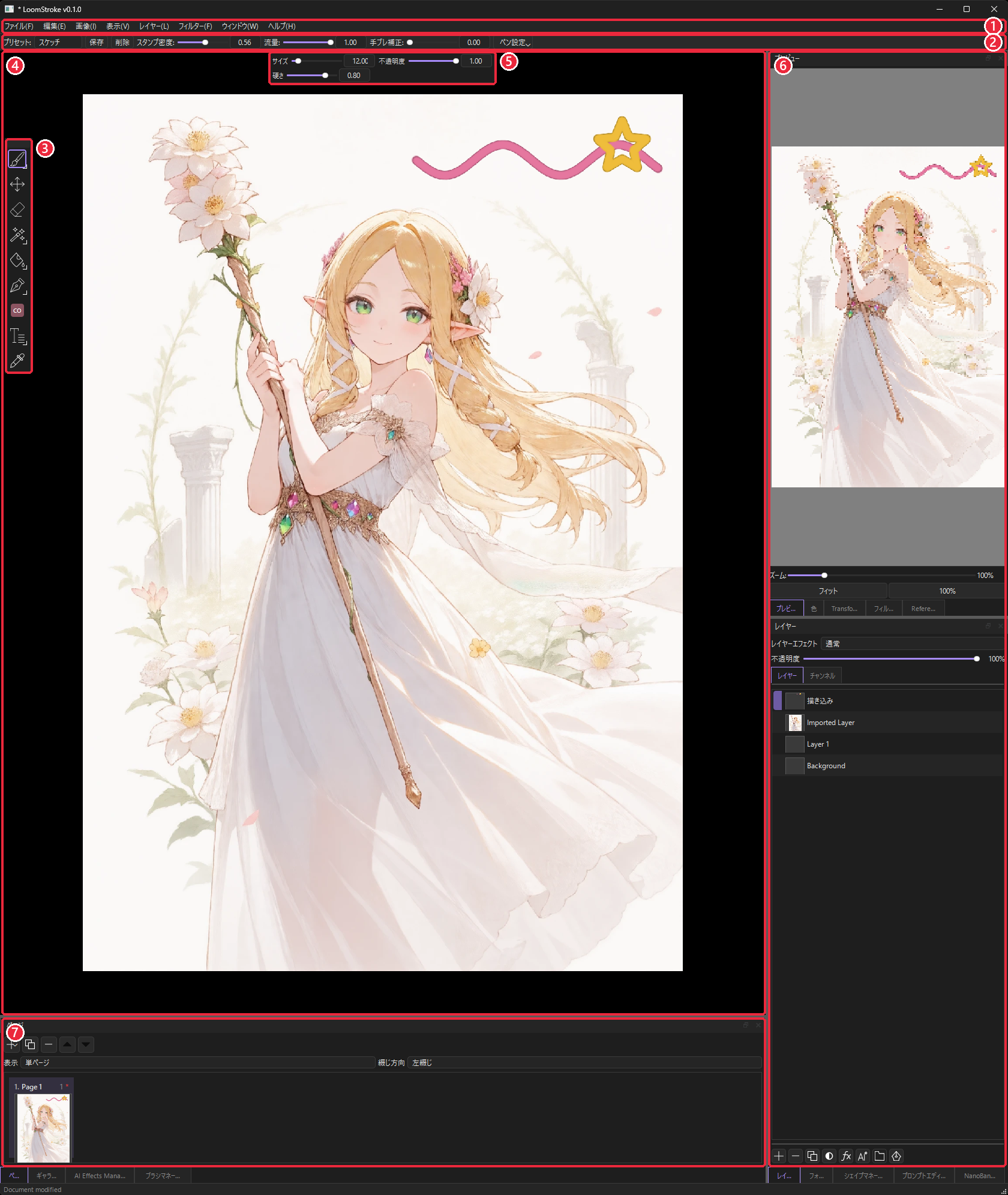Move page up with up arrow
This screenshot has width=1008, height=1195.
(67, 1044)
